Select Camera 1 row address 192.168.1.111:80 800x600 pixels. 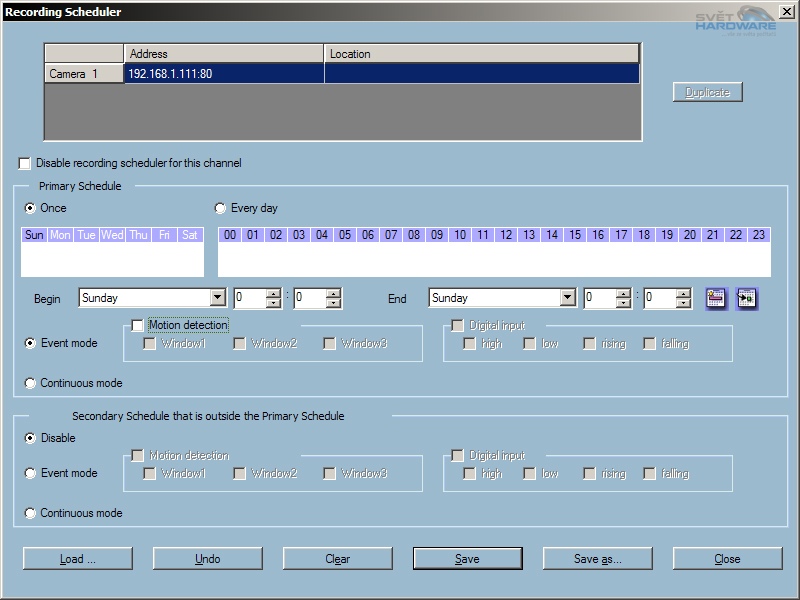[224, 73]
